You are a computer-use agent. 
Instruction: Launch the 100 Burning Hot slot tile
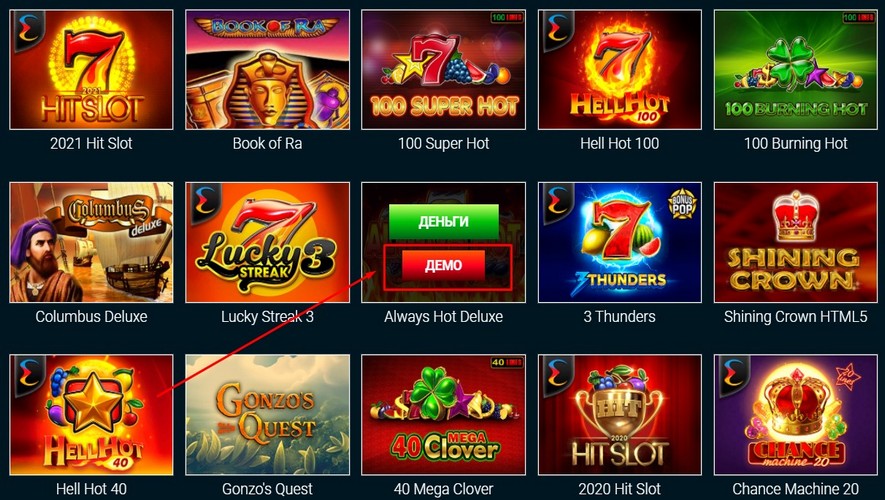point(796,69)
